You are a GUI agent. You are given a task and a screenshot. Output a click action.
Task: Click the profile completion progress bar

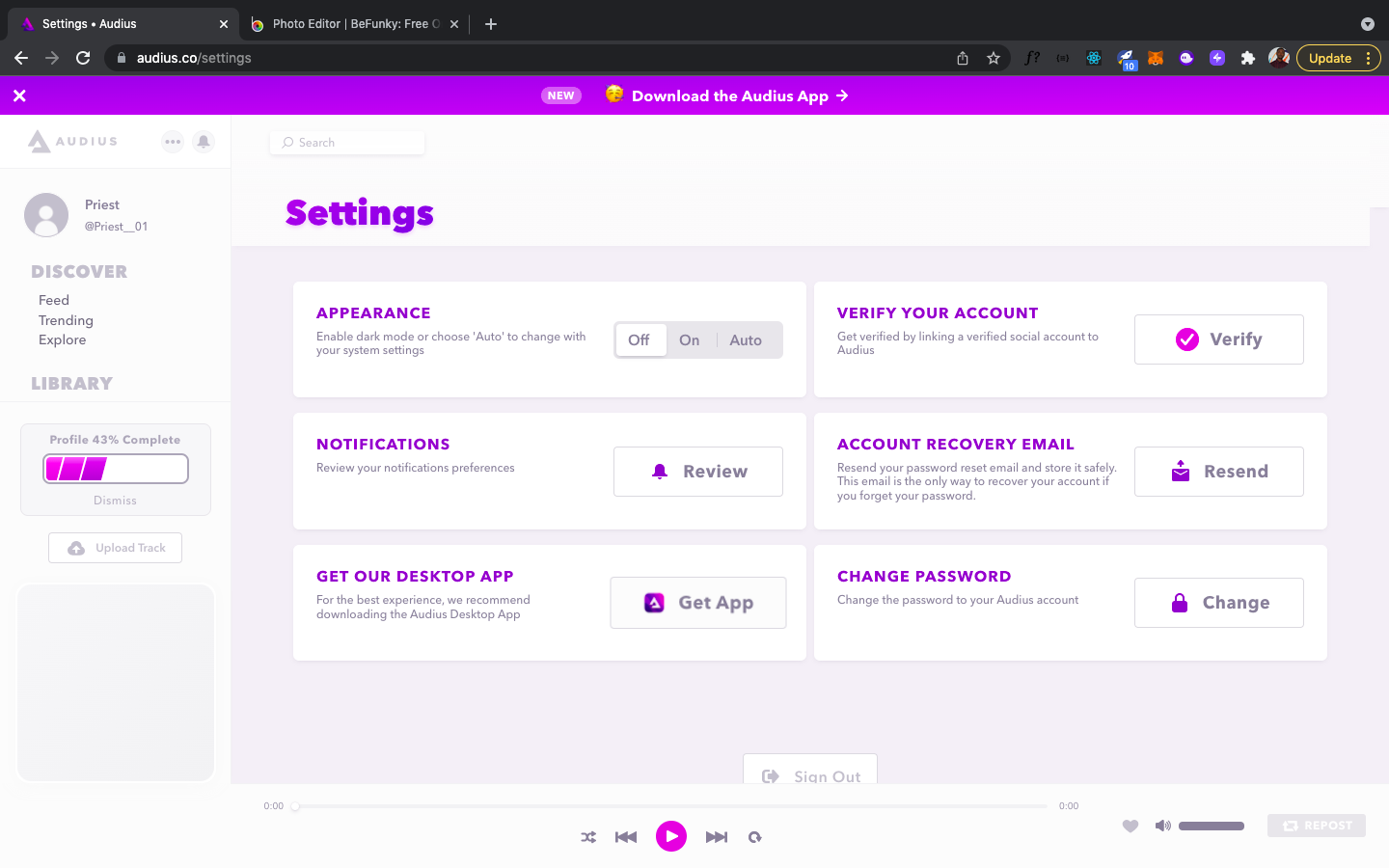[x=116, y=469]
